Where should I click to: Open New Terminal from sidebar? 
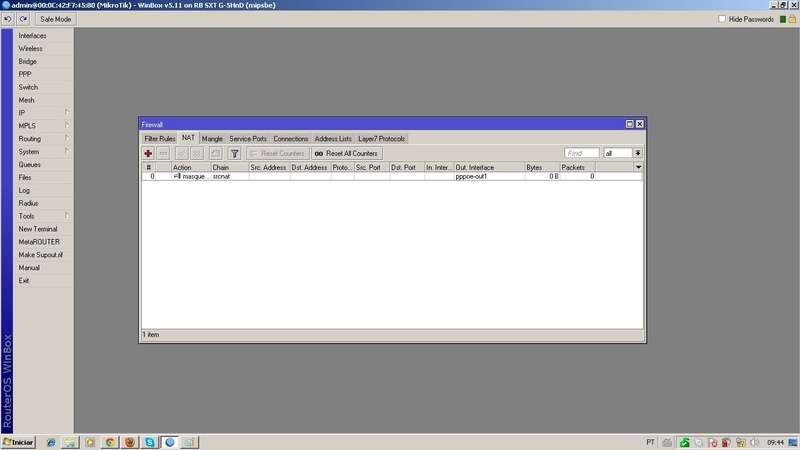(x=43, y=229)
